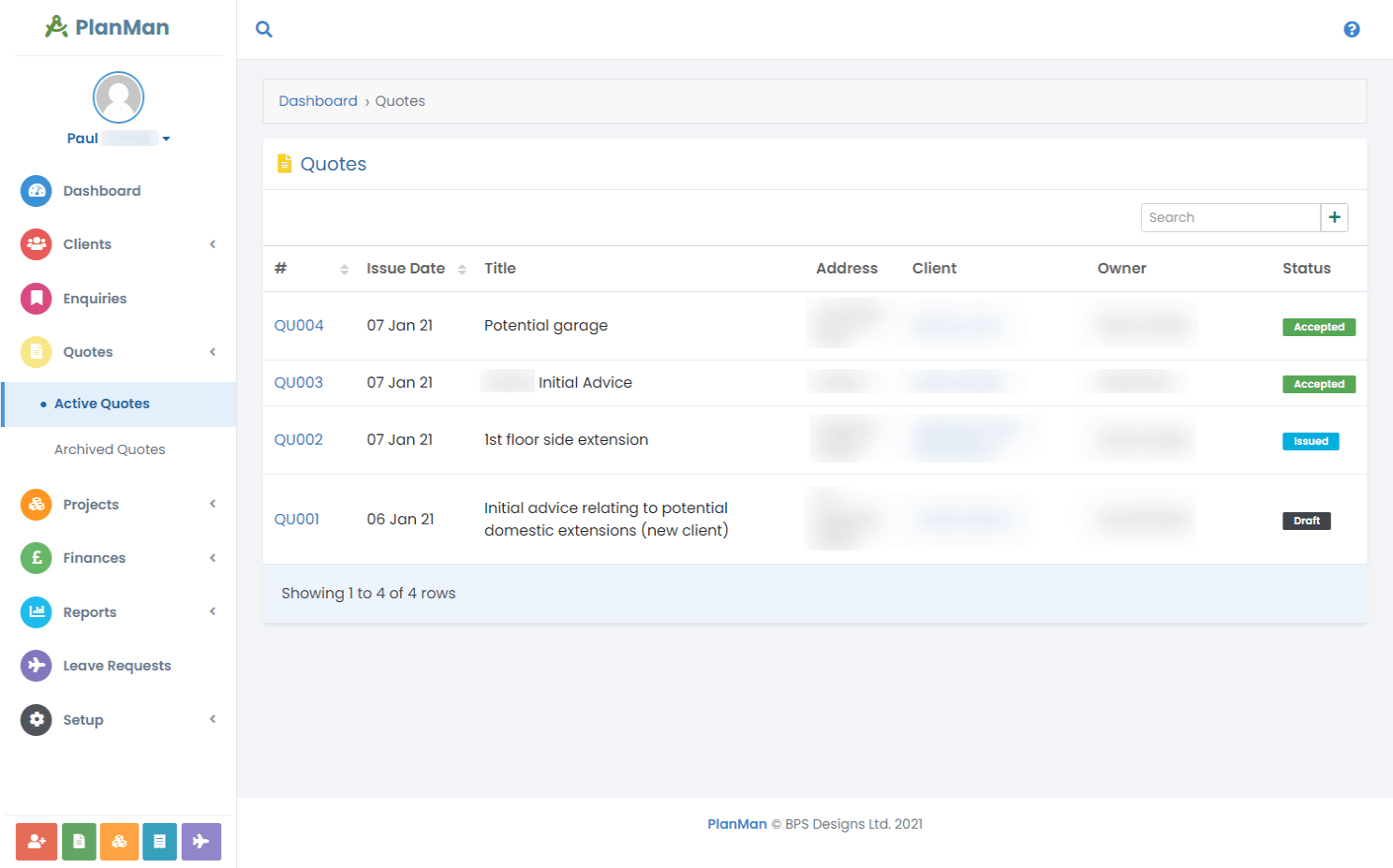
Task: Expand the Reports menu chevron
Action: pos(213,611)
